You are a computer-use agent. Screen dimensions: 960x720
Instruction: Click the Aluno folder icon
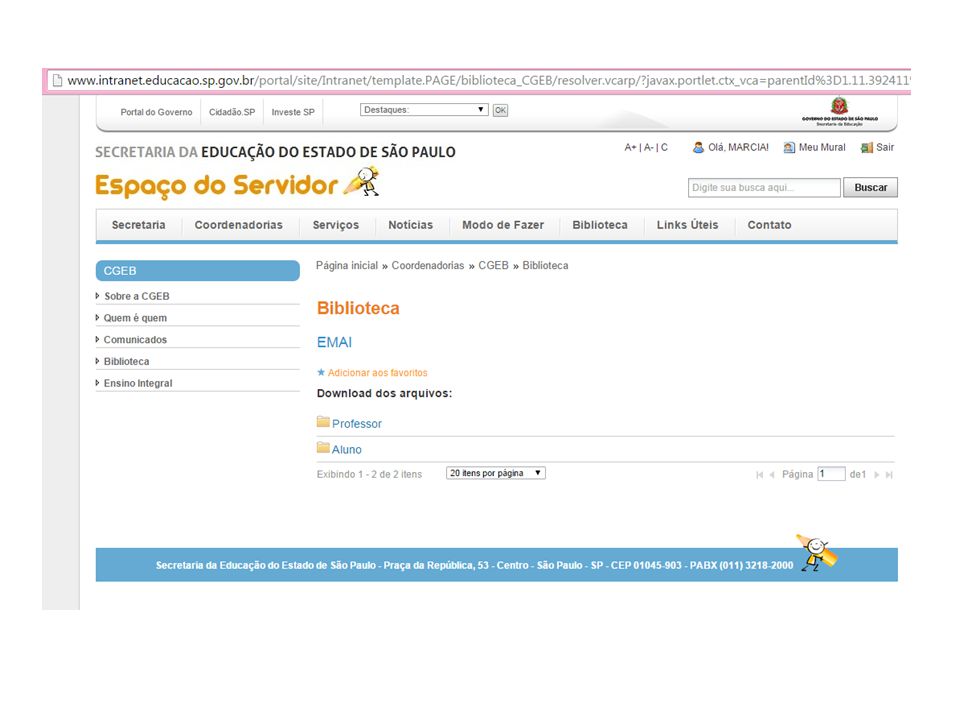click(x=323, y=447)
